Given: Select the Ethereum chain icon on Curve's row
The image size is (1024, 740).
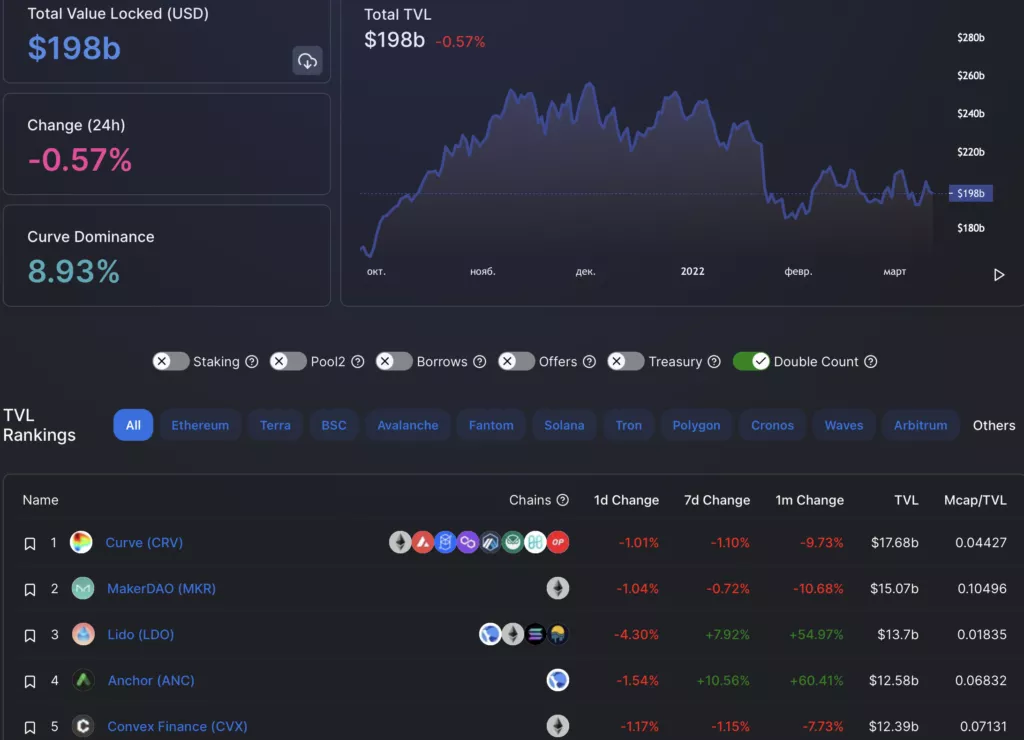Looking at the screenshot, I should tap(400, 541).
